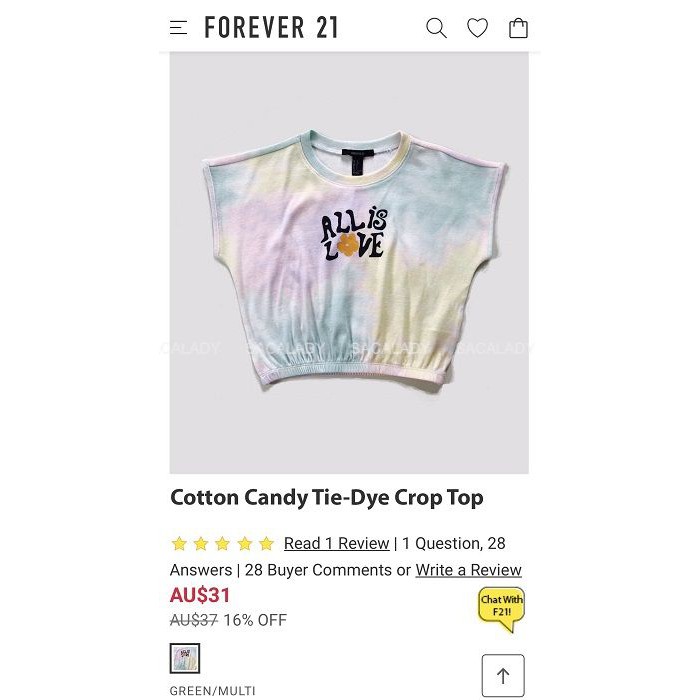This screenshot has height=700, width=700.
Task: Open the wishlist heart icon
Action: [x=477, y=28]
